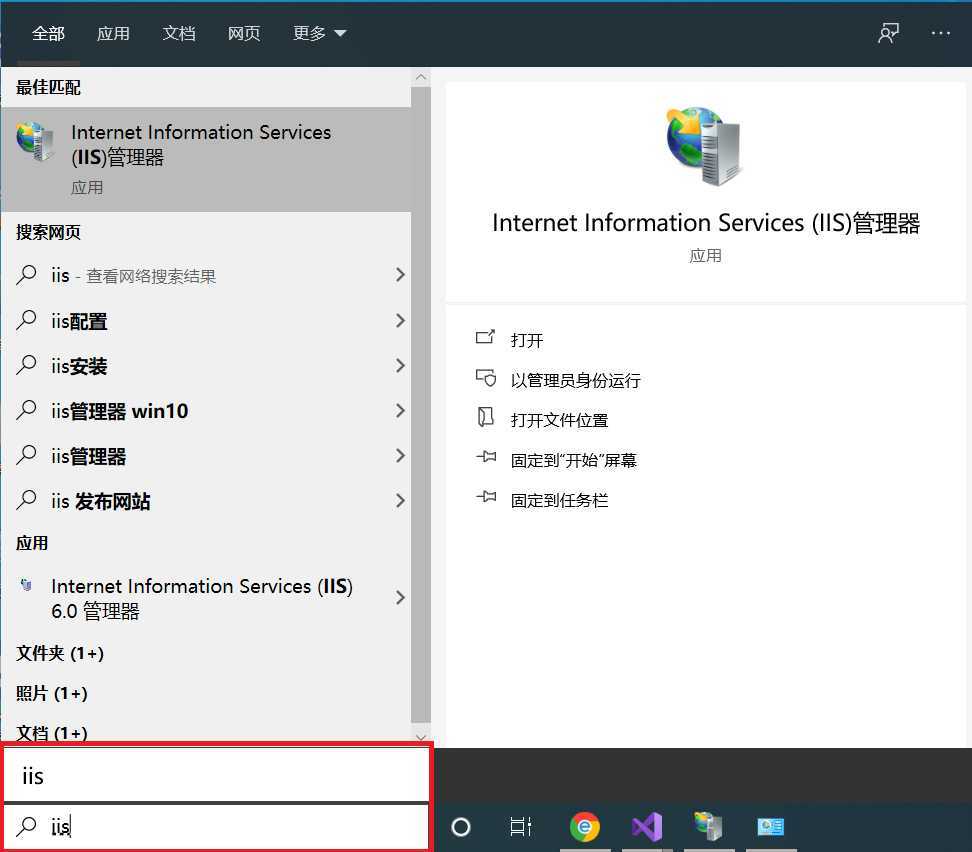The image size is (972, 852).
Task: Click the IIS 6.0 Manager small icon
Action: pyautogui.click(x=26, y=585)
